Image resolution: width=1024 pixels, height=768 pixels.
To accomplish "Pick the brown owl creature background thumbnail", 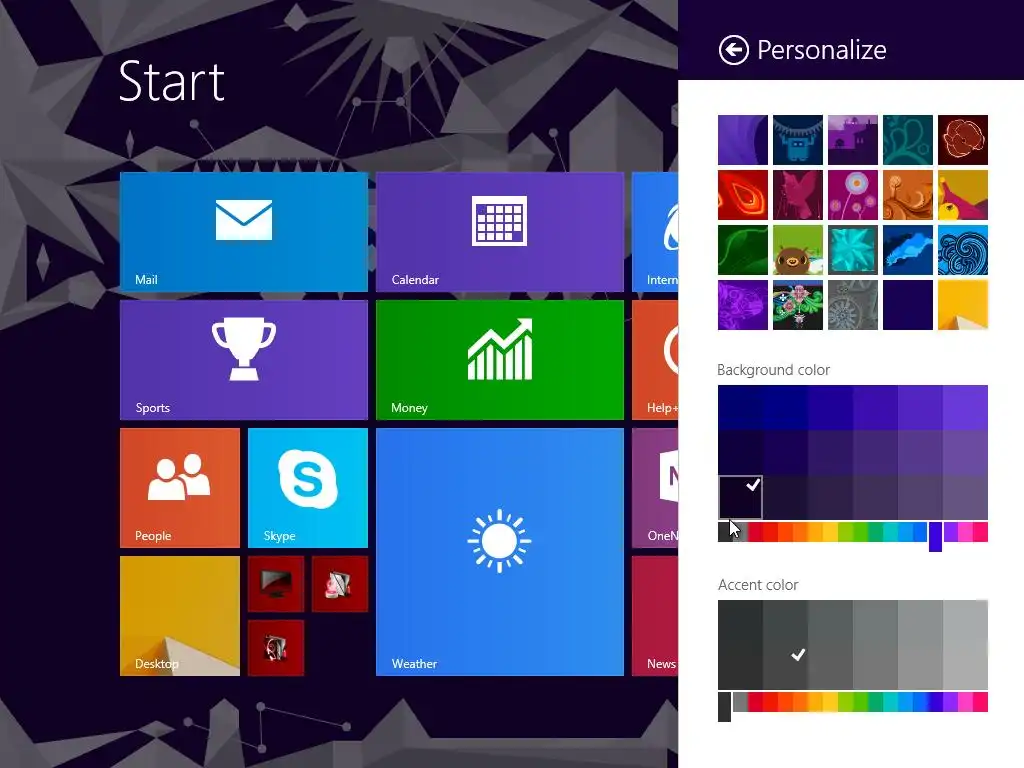I will click(x=797, y=250).
